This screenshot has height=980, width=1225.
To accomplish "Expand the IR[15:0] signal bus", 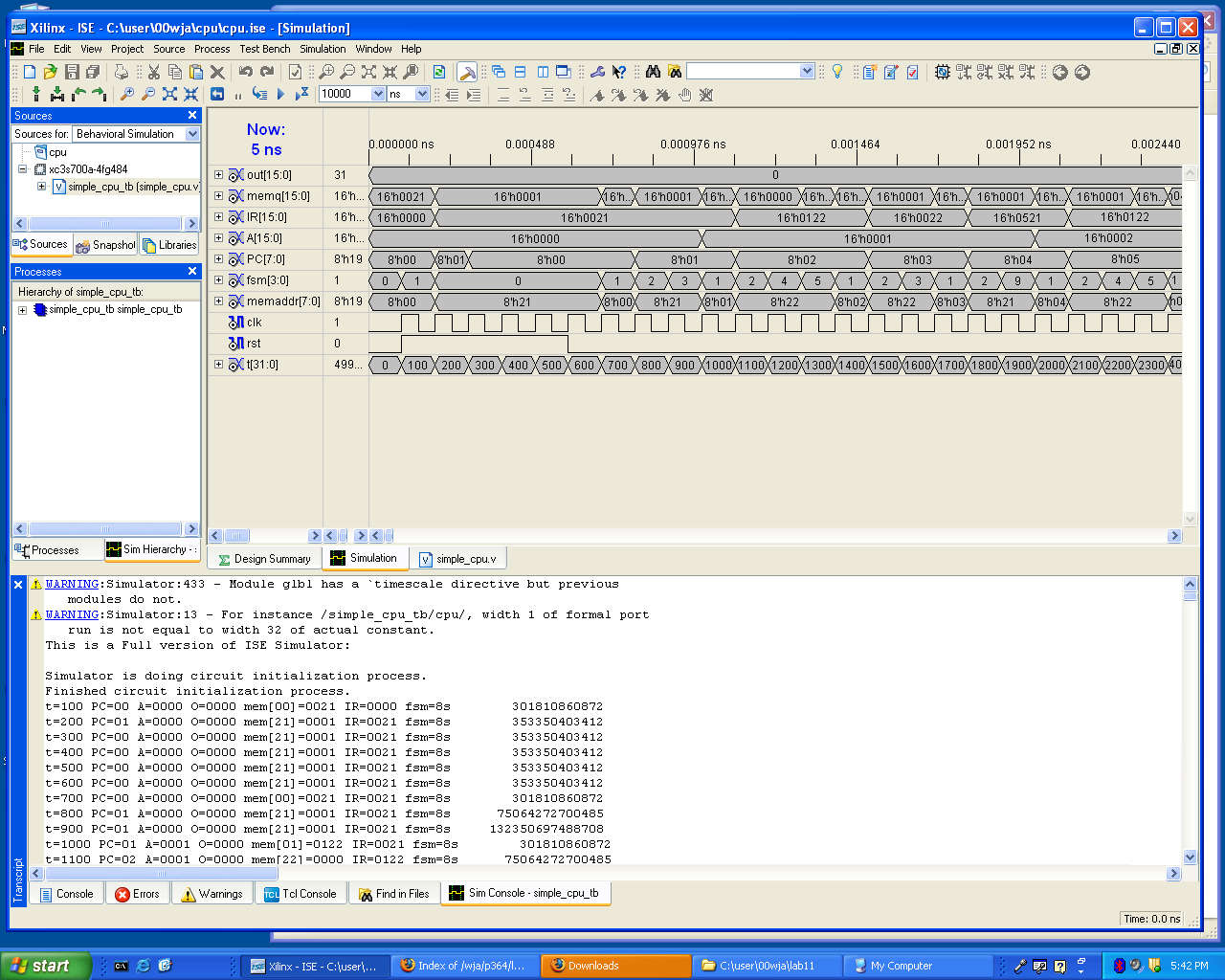I will (x=218, y=217).
